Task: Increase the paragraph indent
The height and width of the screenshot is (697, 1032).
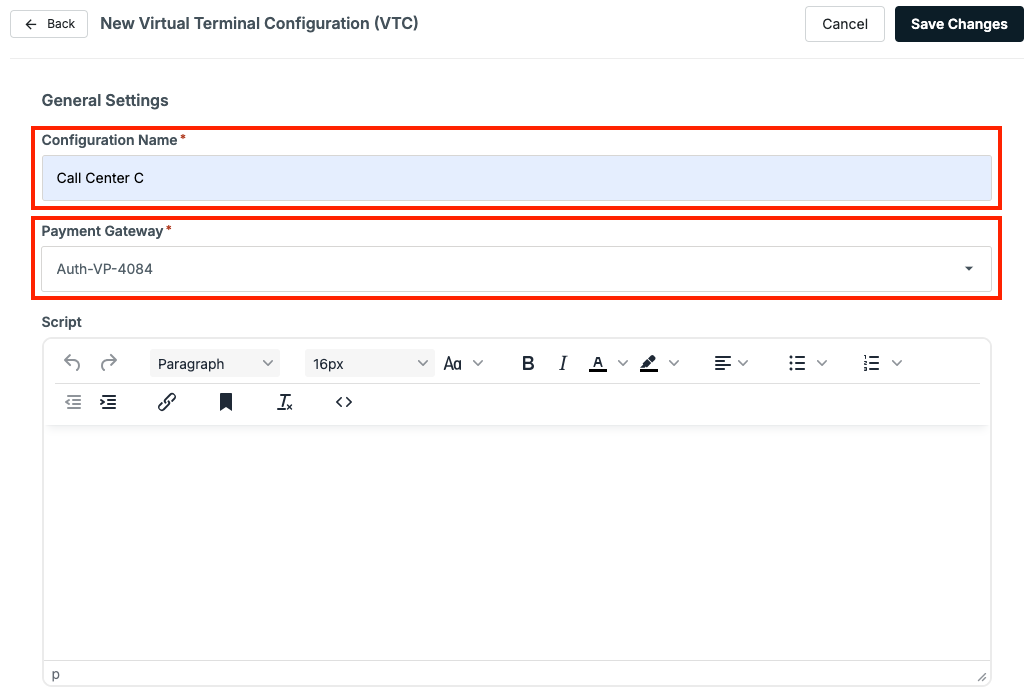Action: [109, 401]
